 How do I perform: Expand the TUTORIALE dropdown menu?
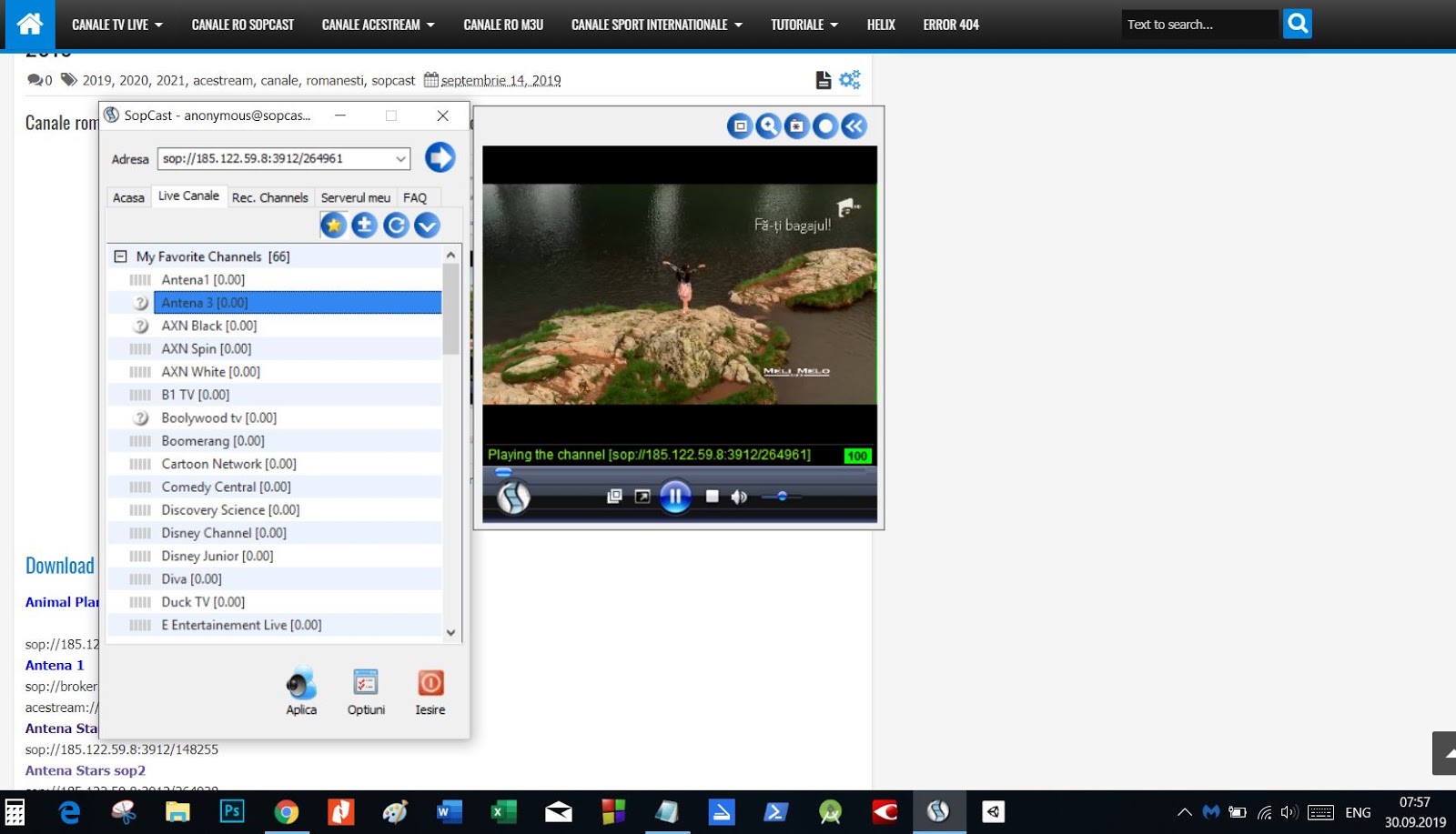coord(804,25)
